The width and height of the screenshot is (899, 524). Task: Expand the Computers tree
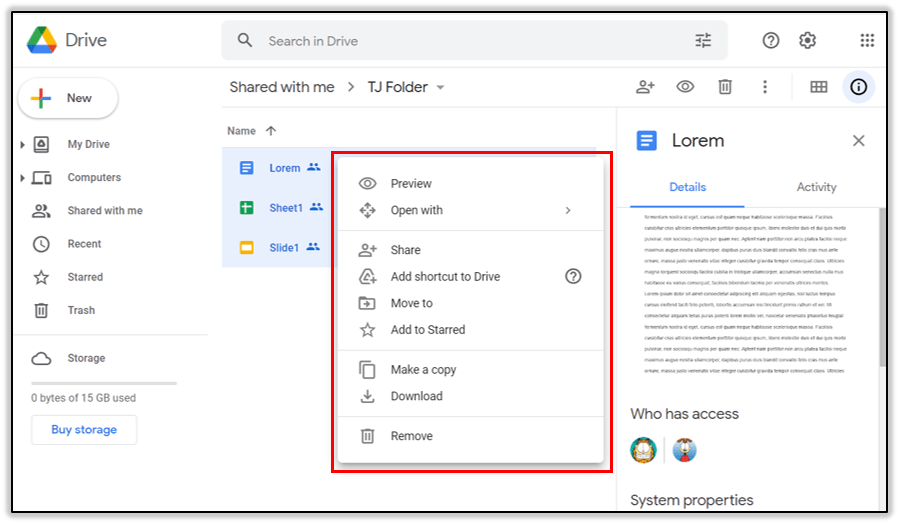click(x=22, y=178)
